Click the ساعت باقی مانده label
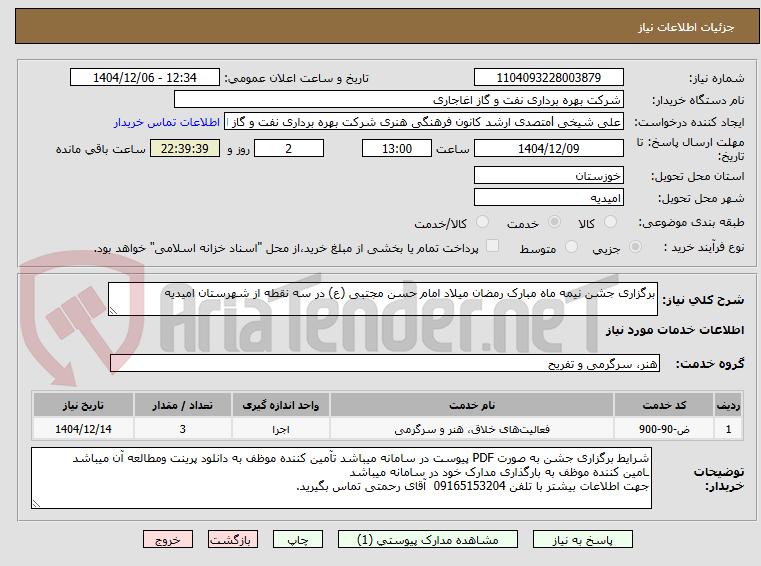The image size is (761, 566). tap(100, 149)
